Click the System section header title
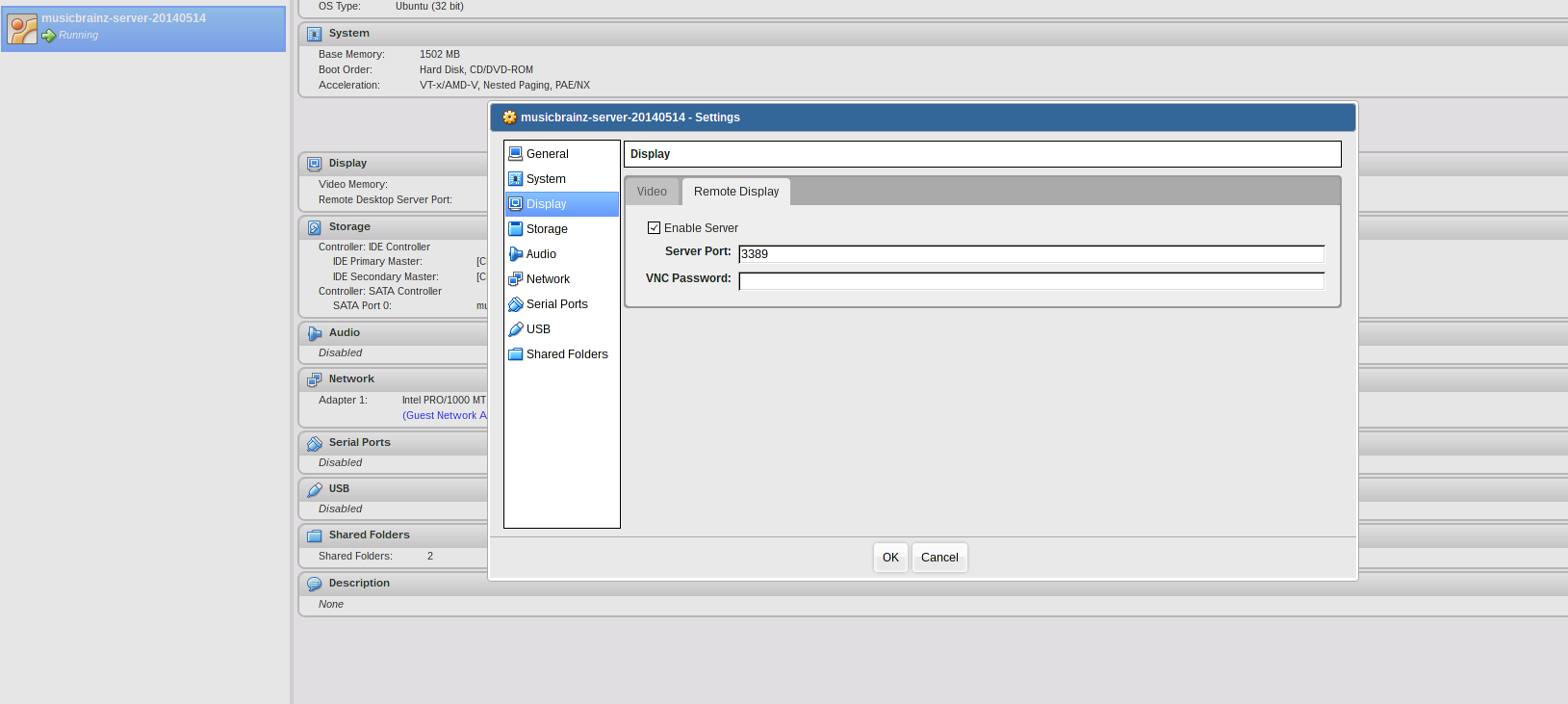This screenshot has width=1568, height=704. [x=348, y=33]
